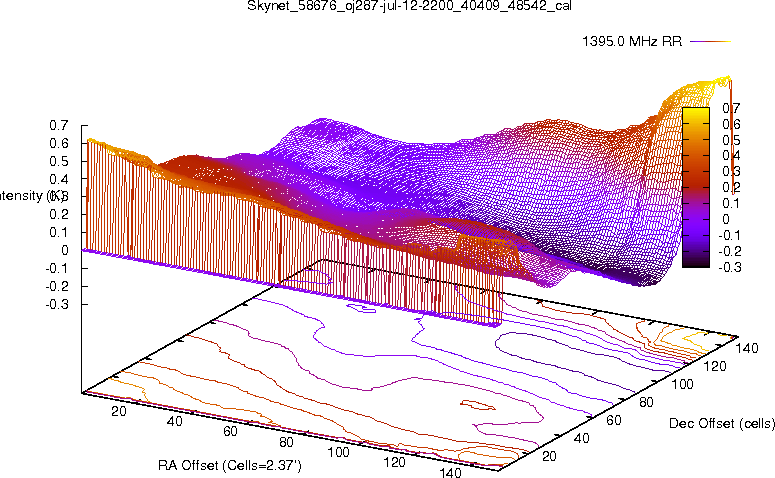775x478 pixels.
Task: Select tick 20 on the RA Offset axis
Action: [x=119, y=411]
